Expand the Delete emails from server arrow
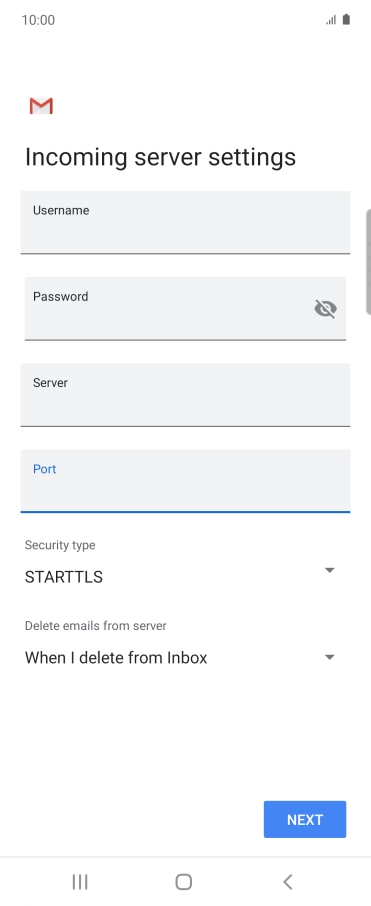Viewport: 371px width, 906px height. coord(329,657)
